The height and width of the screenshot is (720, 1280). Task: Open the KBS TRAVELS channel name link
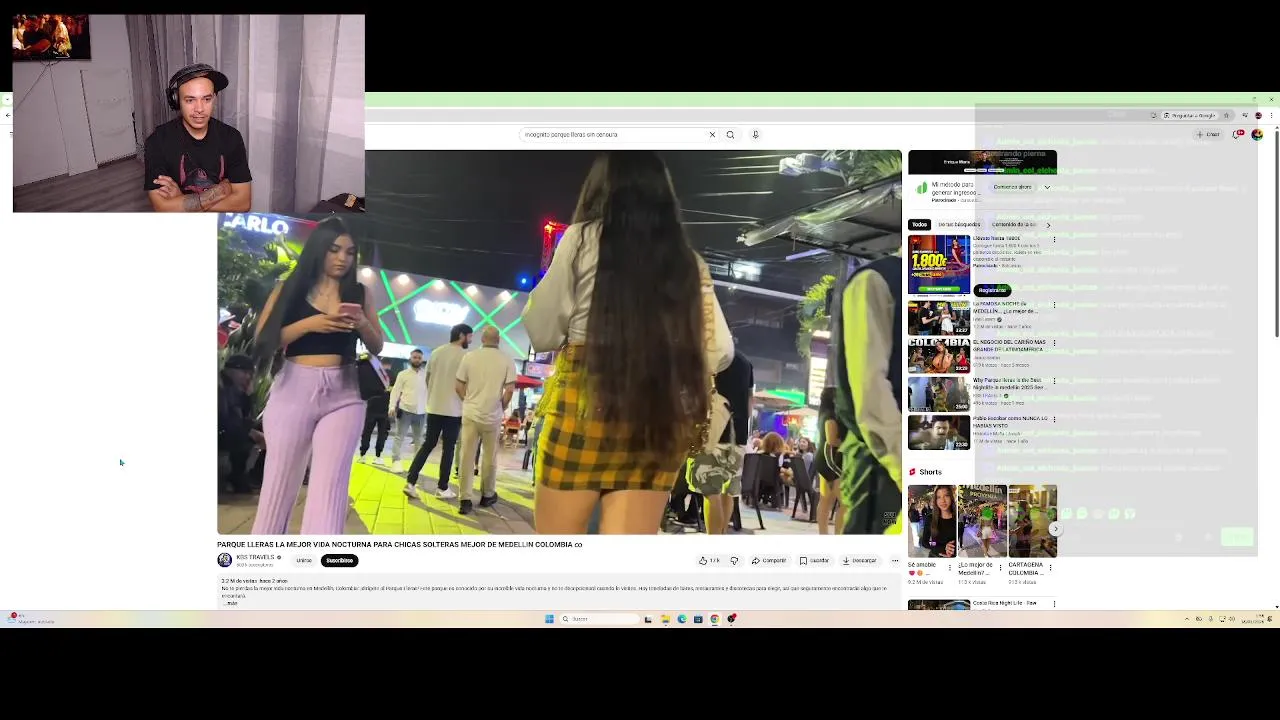click(255, 557)
